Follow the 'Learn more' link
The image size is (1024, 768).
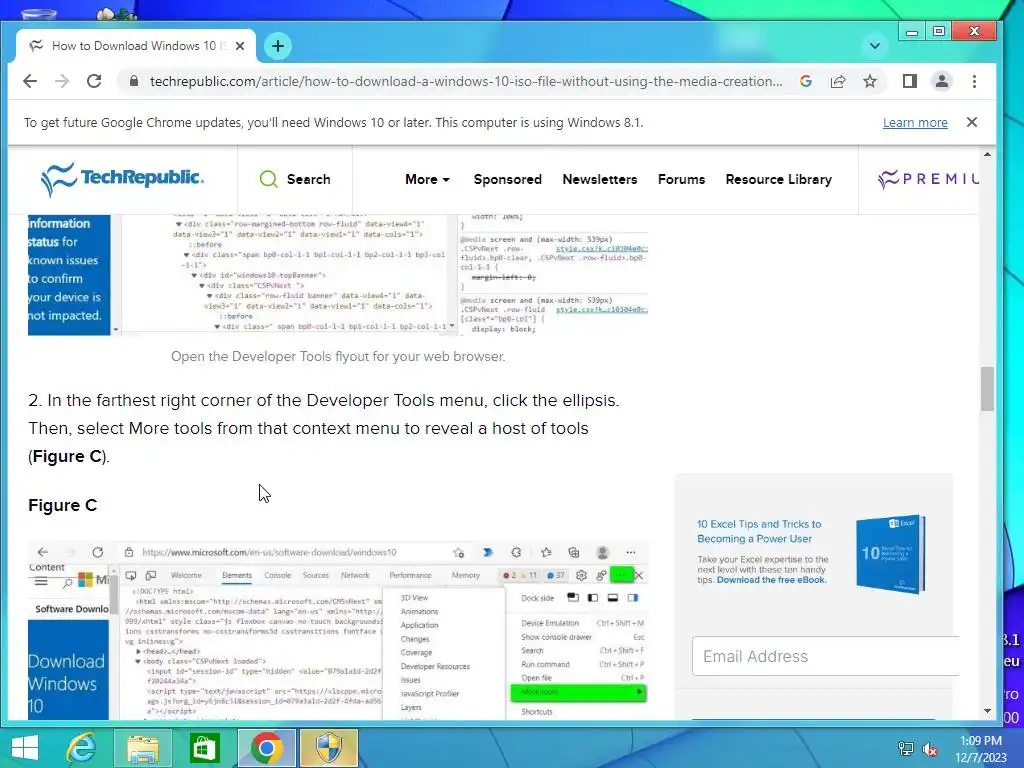coord(915,123)
